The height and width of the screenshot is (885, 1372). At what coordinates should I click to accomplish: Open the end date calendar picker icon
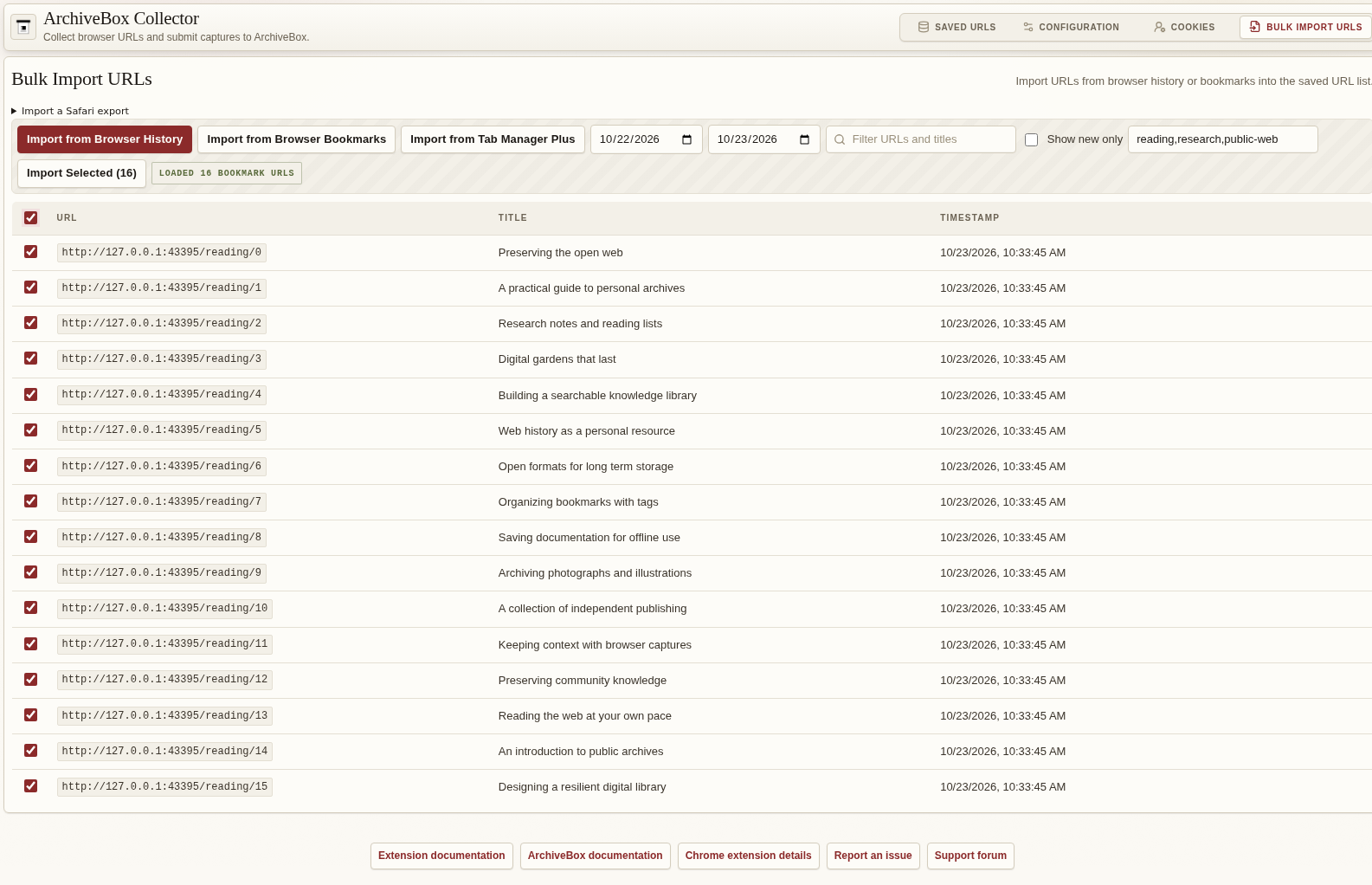click(805, 139)
